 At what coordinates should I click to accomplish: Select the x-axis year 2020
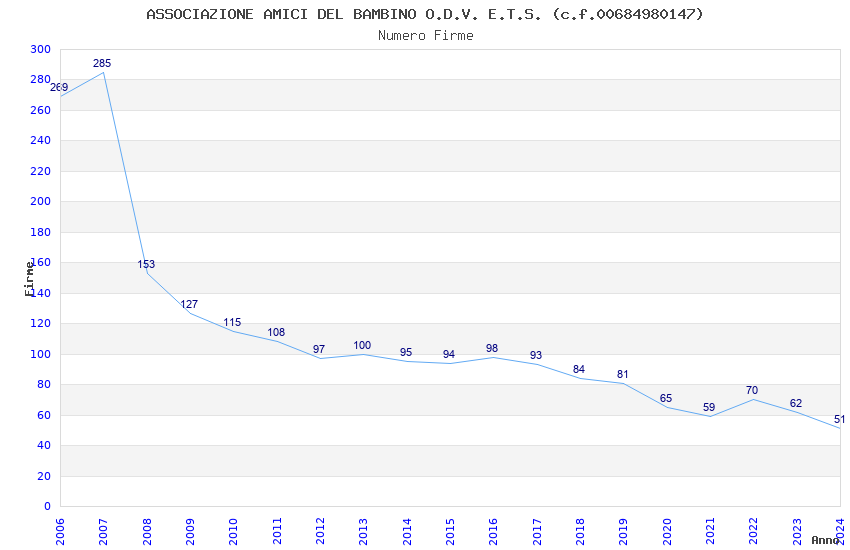tap(667, 532)
